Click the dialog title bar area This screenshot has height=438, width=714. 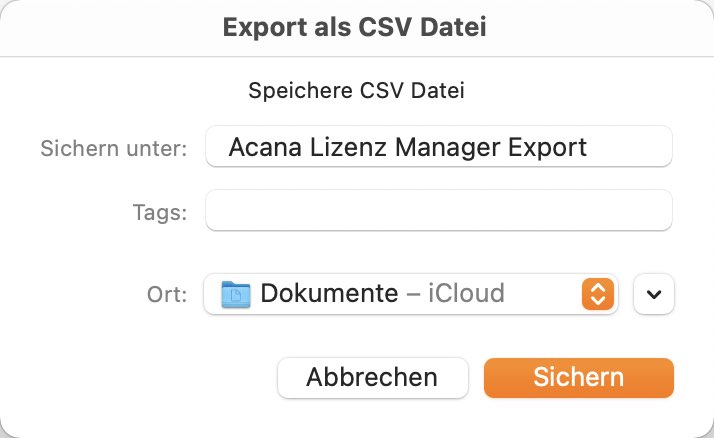pos(357,28)
